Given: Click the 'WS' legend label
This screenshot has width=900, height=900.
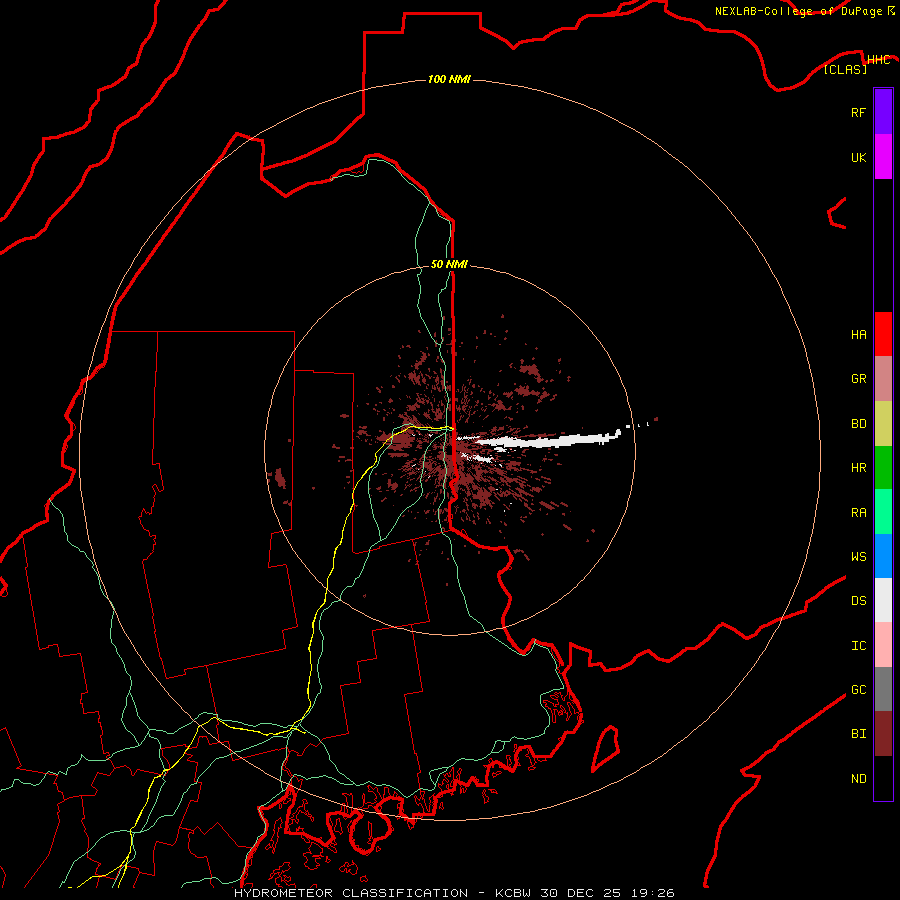Looking at the screenshot, I should tap(858, 556).
